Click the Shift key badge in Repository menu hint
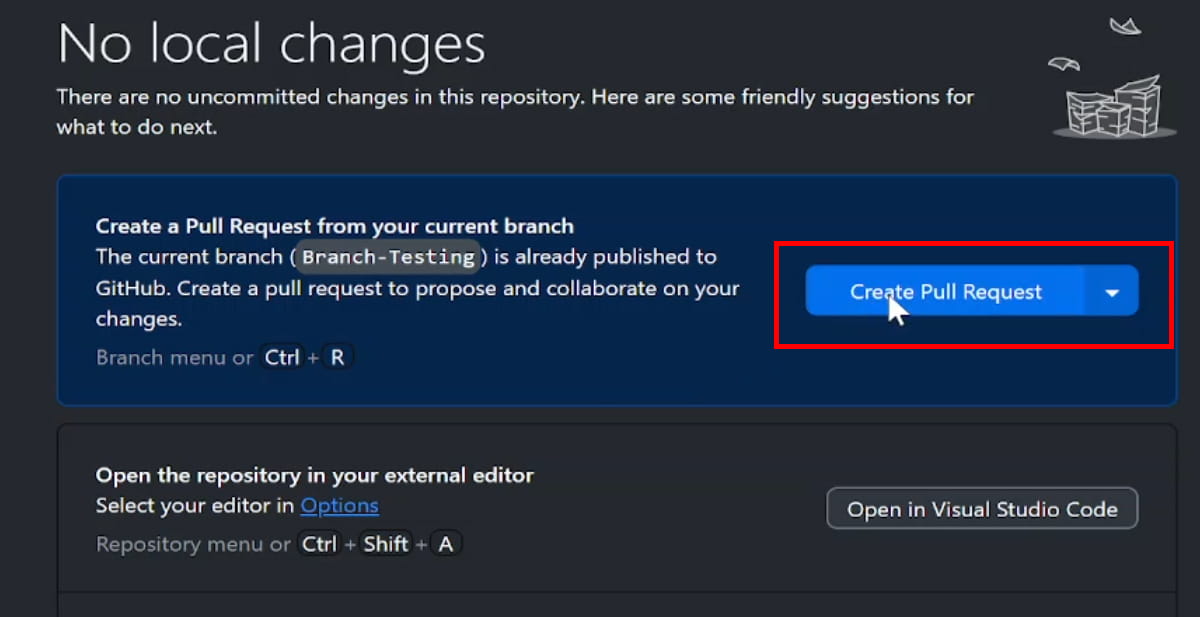The width and height of the screenshot is (1200, 617). click(385, 544)
